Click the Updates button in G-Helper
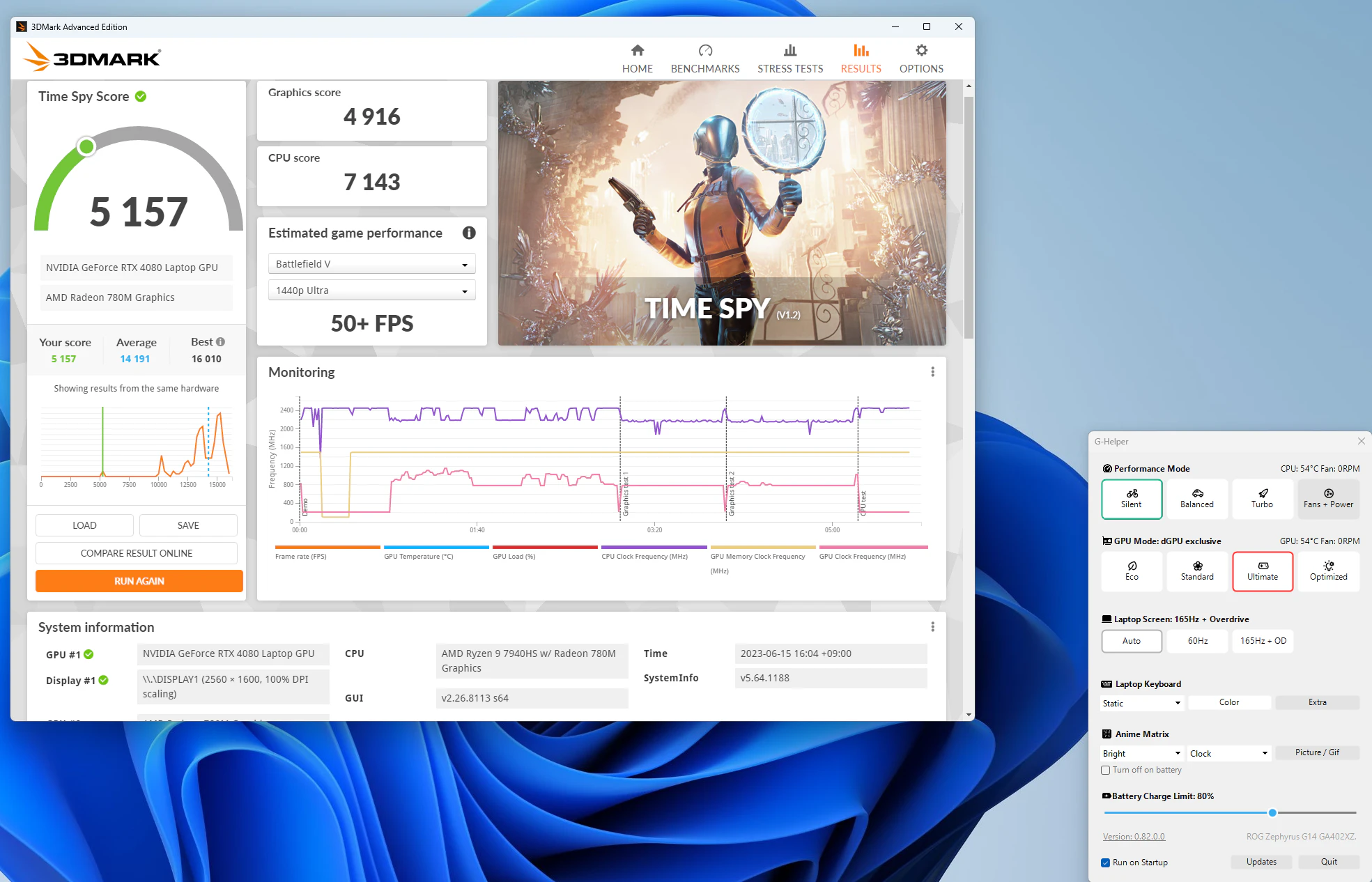 pyautogui.click(x=1261, y=862)
